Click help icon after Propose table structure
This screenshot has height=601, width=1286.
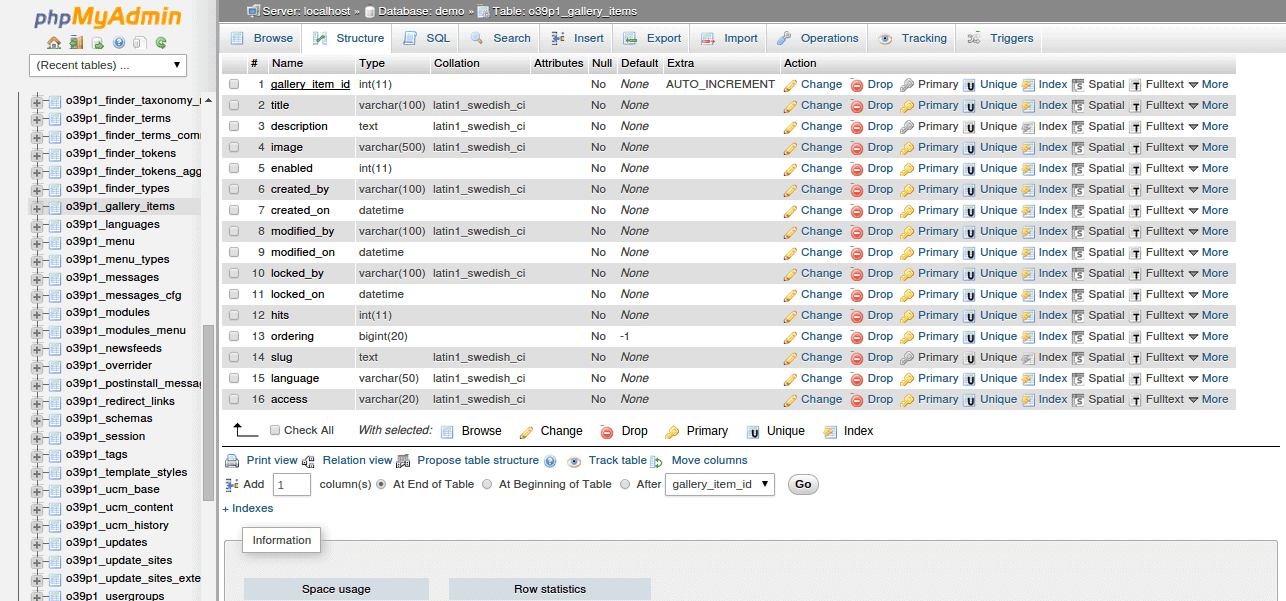point(550,461)
